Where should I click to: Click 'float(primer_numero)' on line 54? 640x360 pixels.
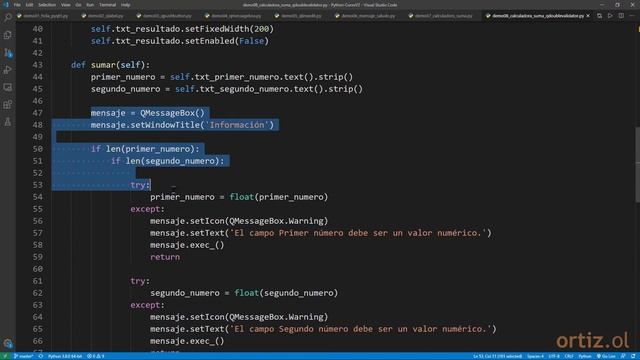click(x=278, y=197)
